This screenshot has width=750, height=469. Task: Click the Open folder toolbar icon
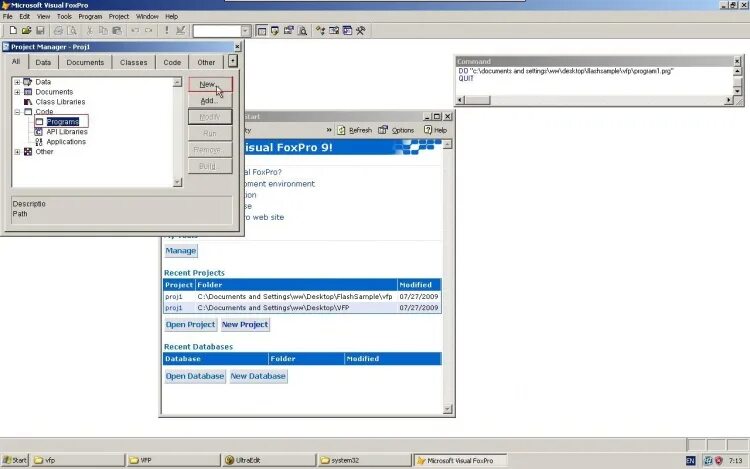[x=26, y=31]
